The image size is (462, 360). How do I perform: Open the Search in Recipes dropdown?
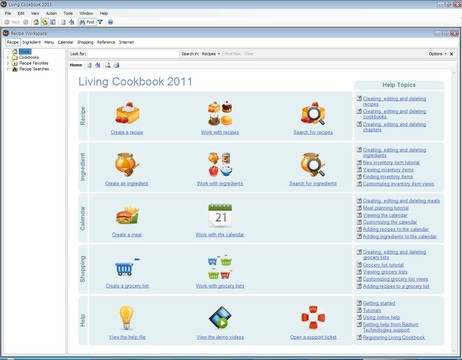point(211,54)
